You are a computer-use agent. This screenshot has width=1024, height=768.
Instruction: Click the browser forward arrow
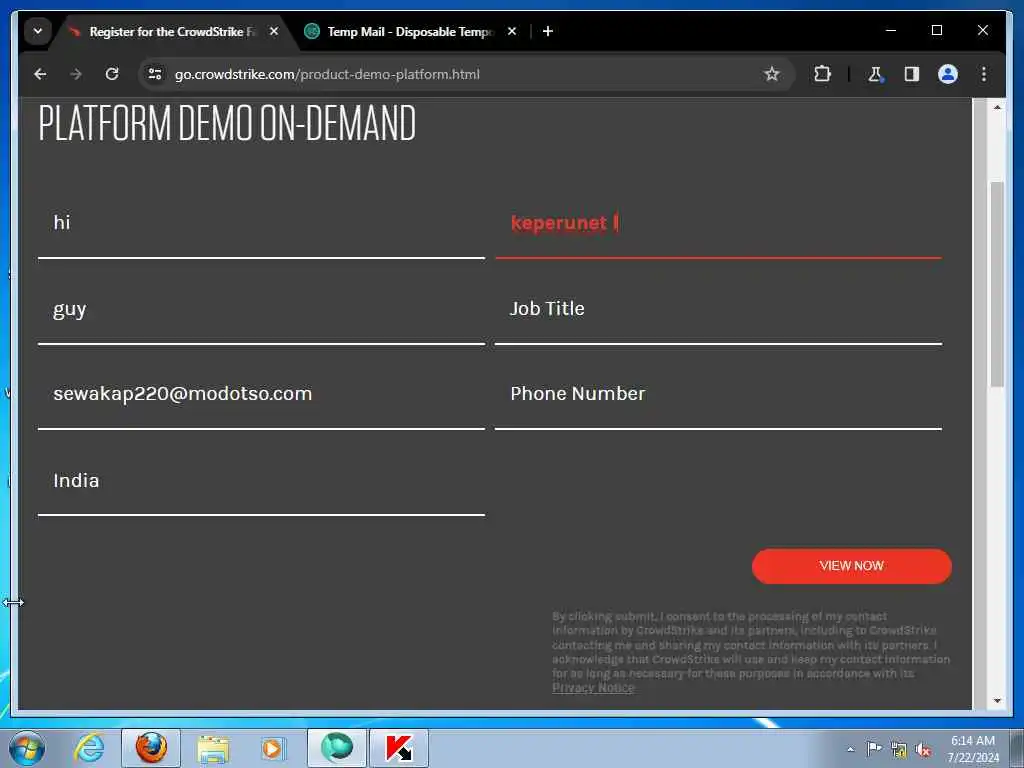[76, 74]
